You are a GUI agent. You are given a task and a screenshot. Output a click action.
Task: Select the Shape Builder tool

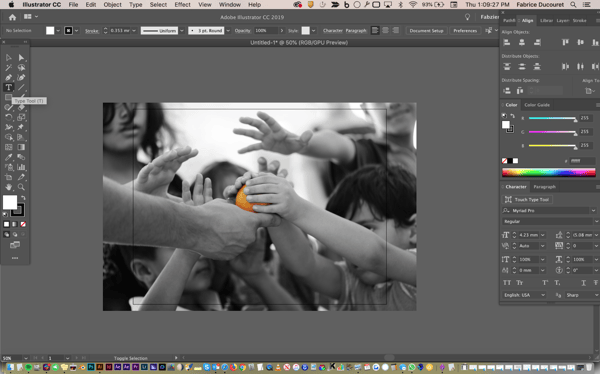8,137
